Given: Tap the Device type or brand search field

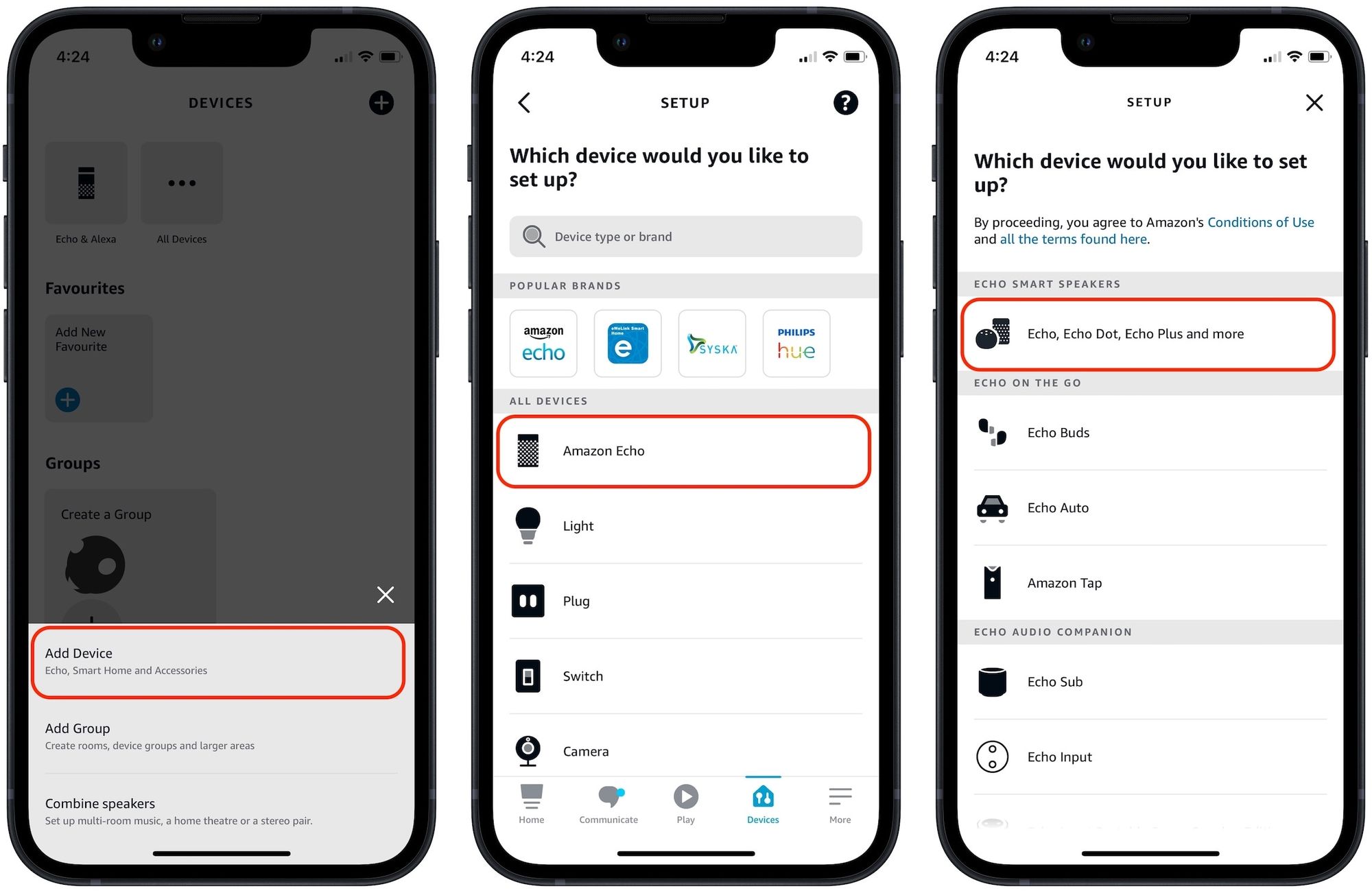Looking at the screenshot, I should pyautogui.click(x=685, y=236).
